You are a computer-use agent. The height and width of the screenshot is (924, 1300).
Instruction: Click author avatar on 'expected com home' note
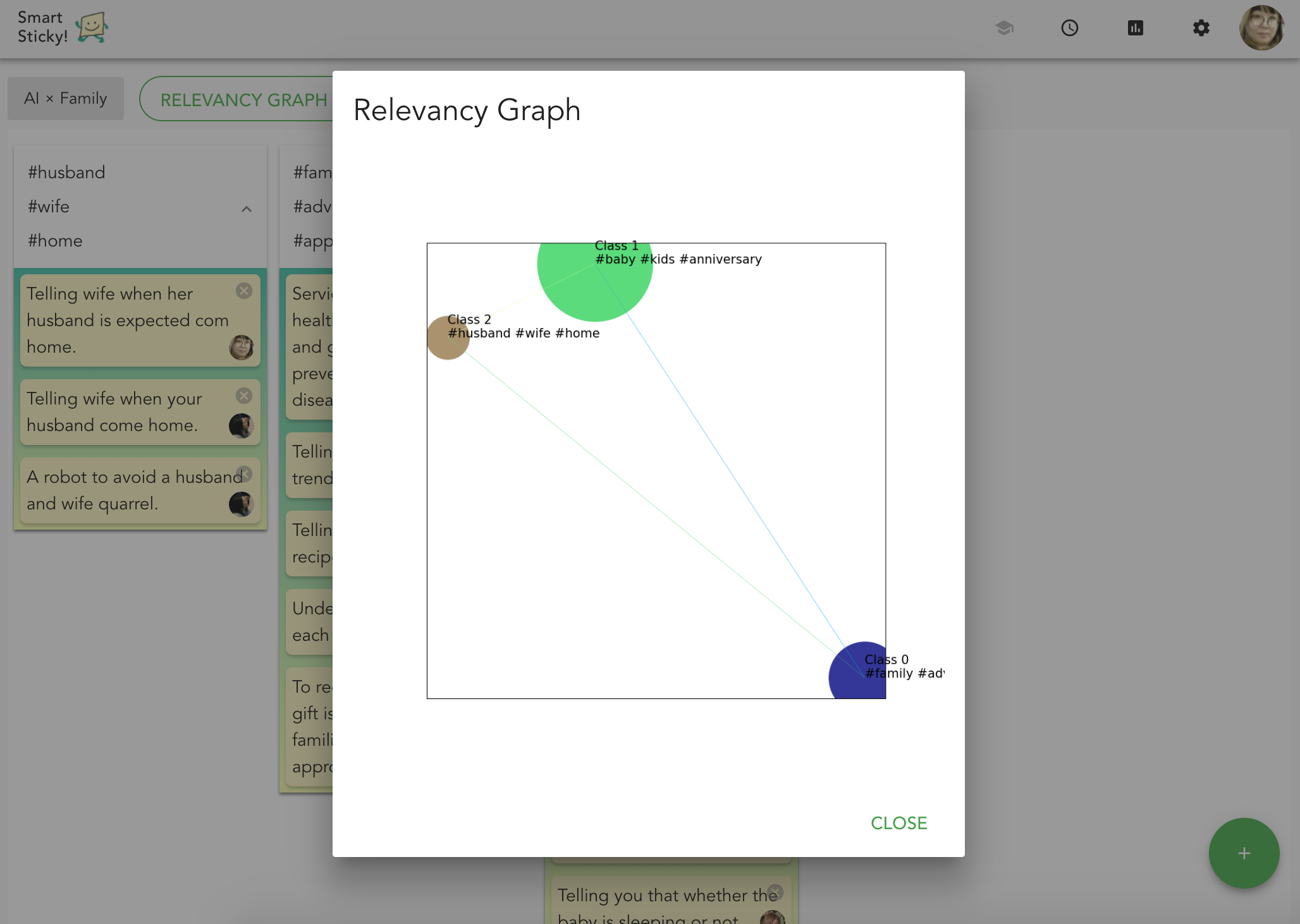tap(241, 347)
